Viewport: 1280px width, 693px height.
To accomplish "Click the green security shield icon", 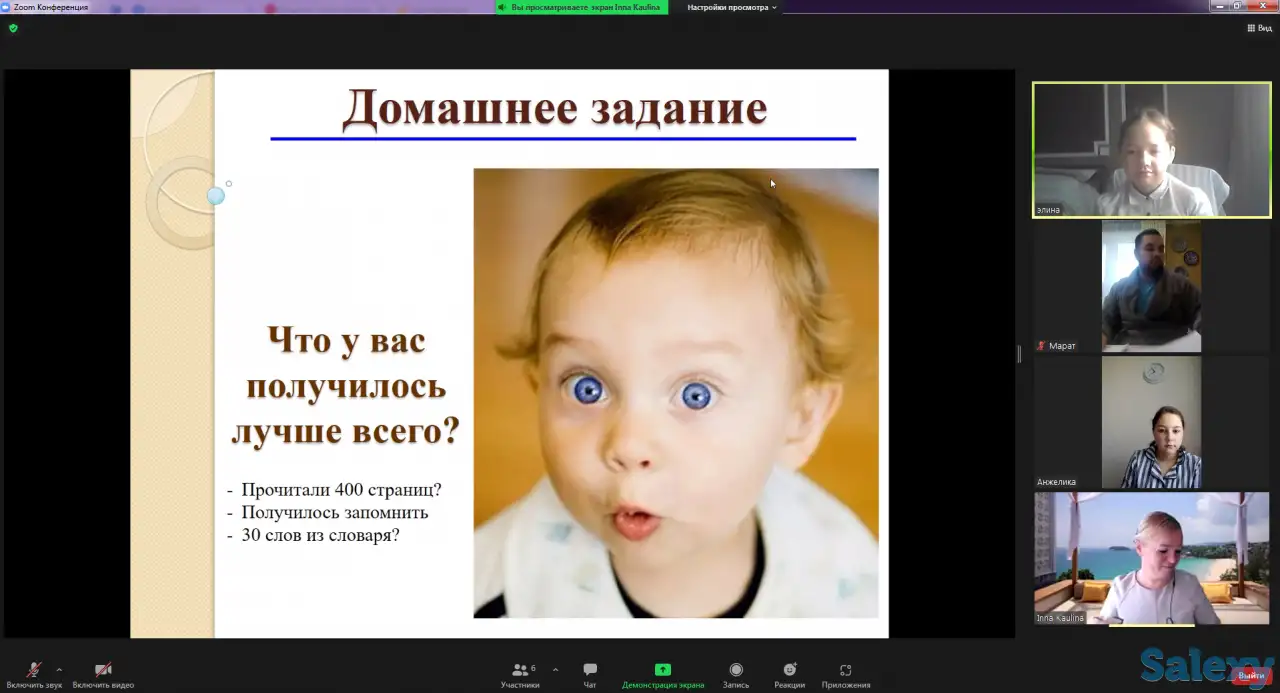I will coord(13,28).
